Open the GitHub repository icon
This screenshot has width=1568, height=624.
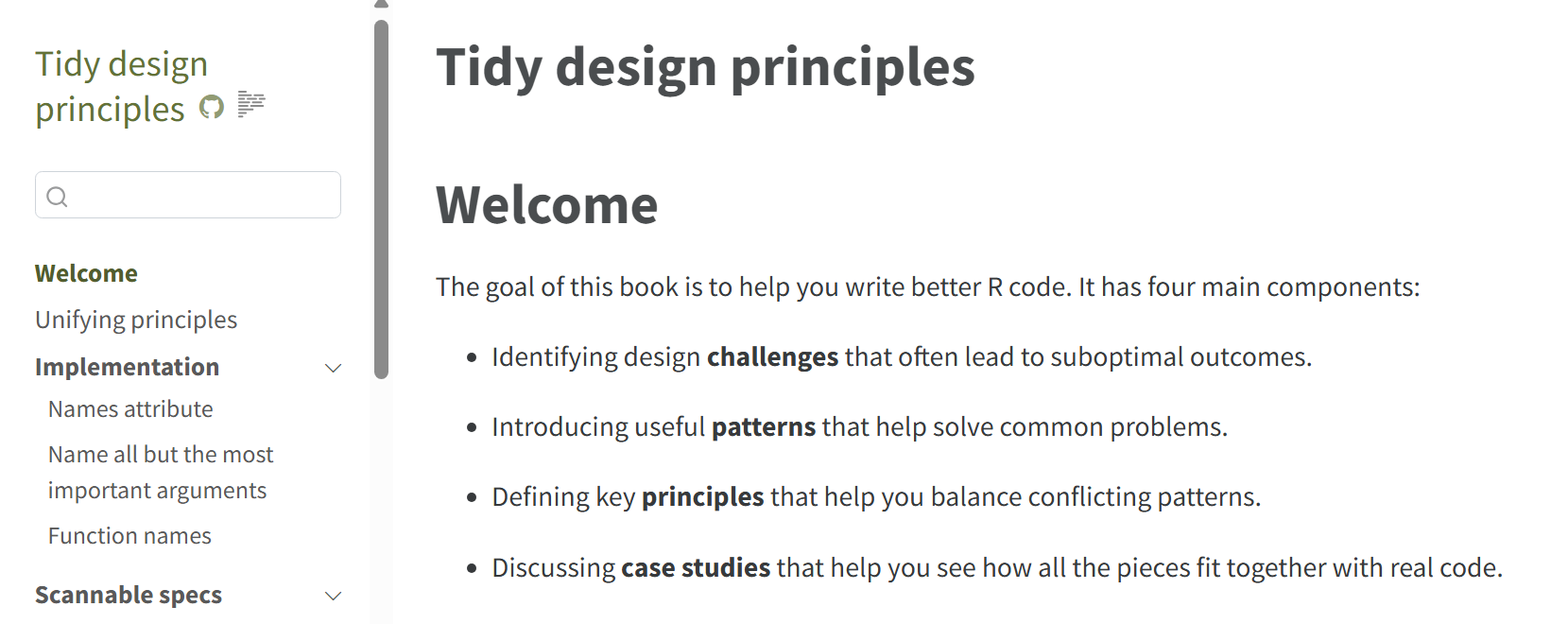click(x=212, y=107)
